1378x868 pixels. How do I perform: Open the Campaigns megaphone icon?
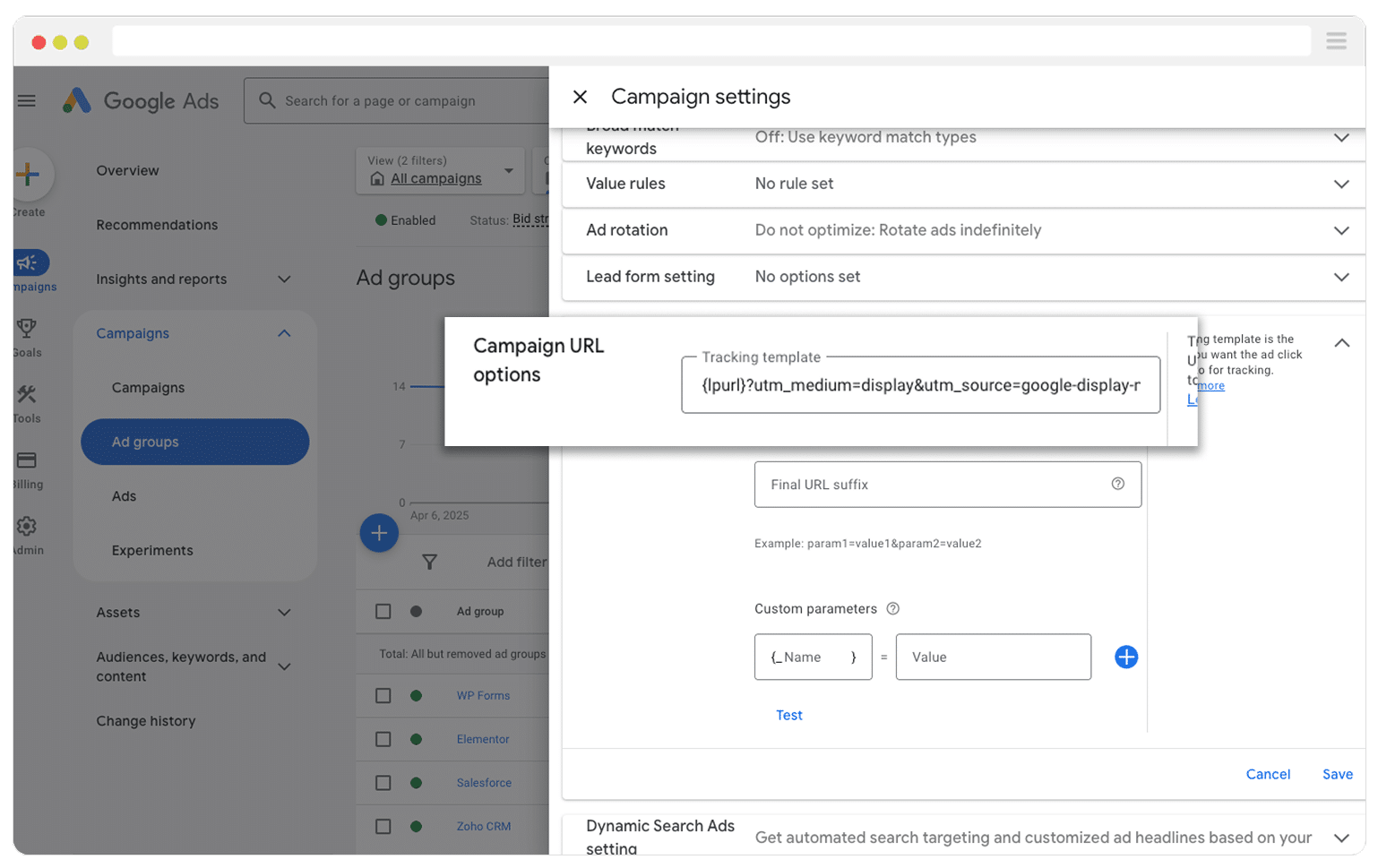[29, 262]
